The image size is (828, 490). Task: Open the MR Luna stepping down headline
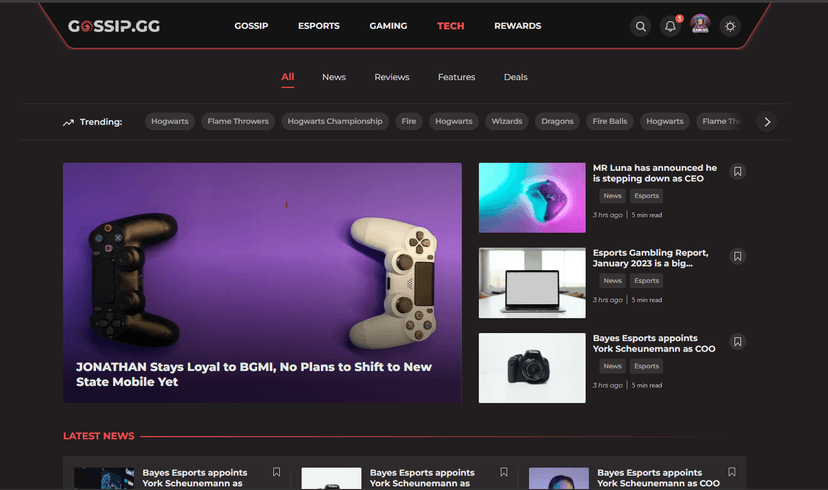click(x=655, y=173)
